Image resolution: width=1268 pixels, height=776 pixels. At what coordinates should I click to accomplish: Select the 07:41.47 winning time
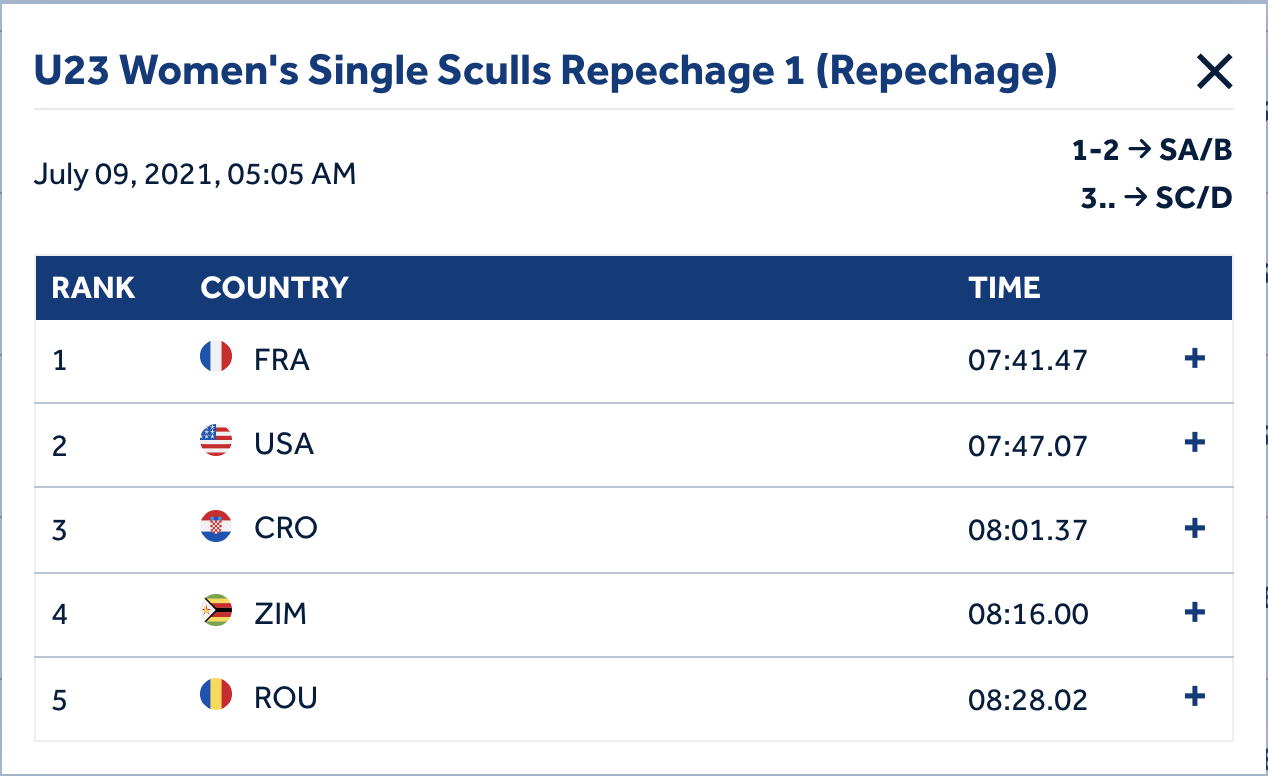tap(1027, 360)
